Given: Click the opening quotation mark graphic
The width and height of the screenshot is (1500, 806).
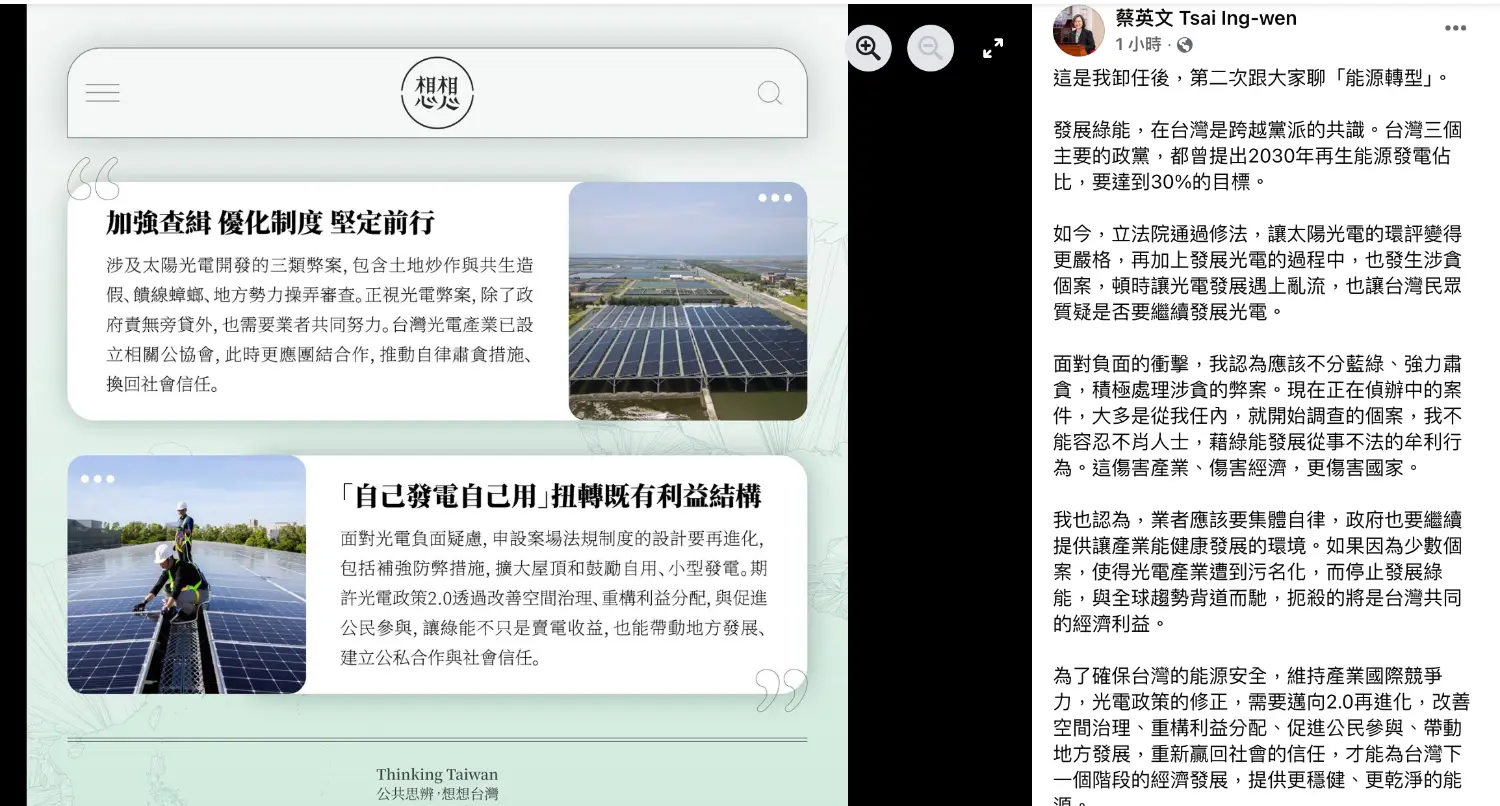Looking at the screenshot, I should pos(93,178).
